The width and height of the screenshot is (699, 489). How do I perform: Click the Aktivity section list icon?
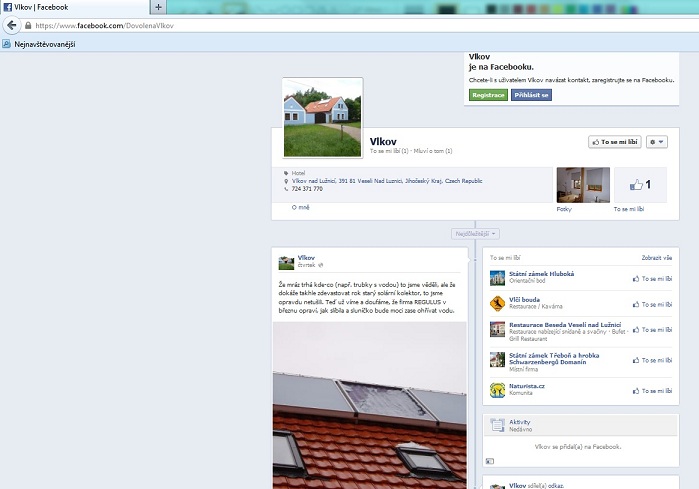click(x=497, y=425)
